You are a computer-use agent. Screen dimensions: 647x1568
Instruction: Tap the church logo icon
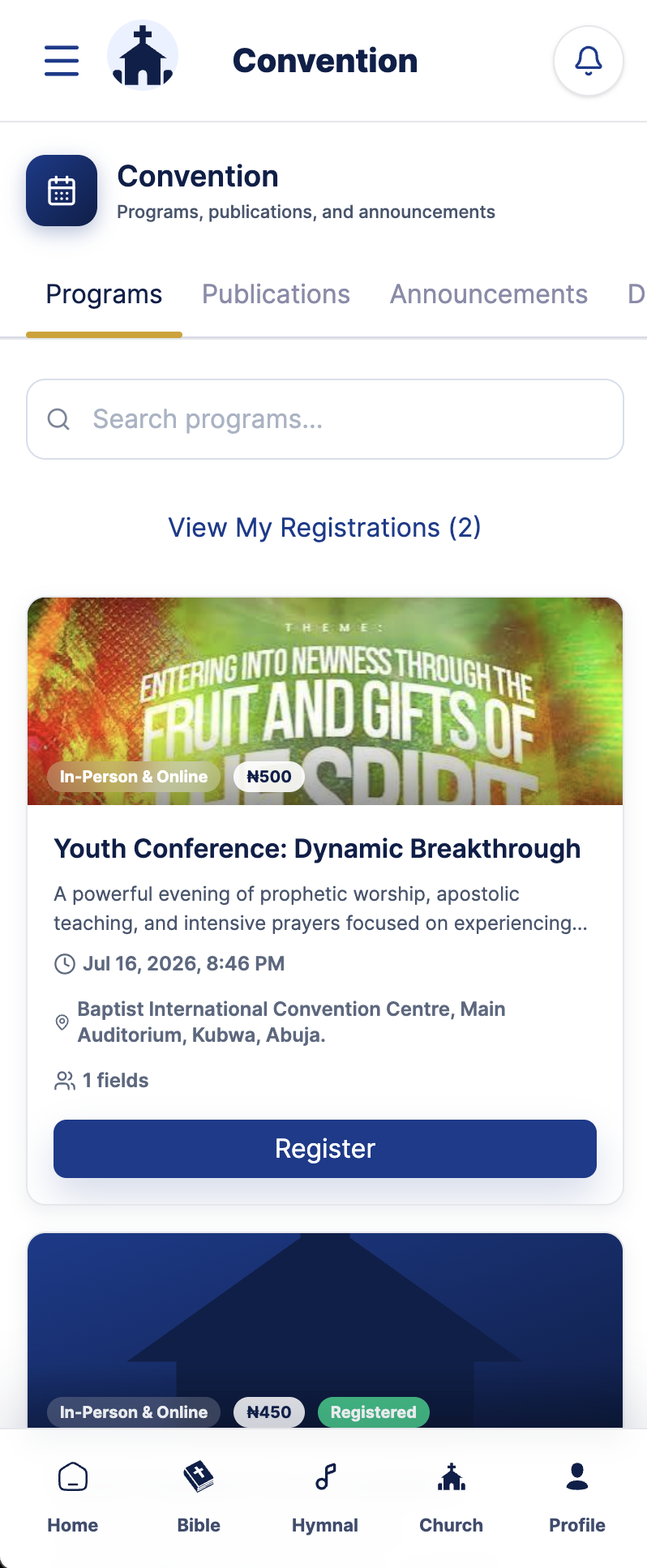143,56
